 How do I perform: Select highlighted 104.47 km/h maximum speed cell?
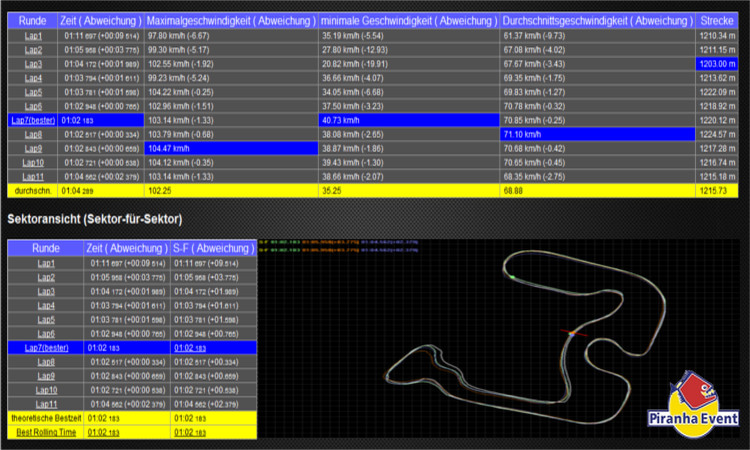[230, 147]
